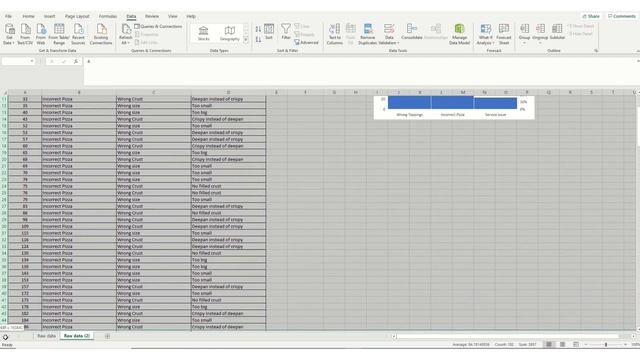Screen dimensions: 640x360
Task: Select the 'Wrong Crust' cell in row 11
Action: pos(153,99)
